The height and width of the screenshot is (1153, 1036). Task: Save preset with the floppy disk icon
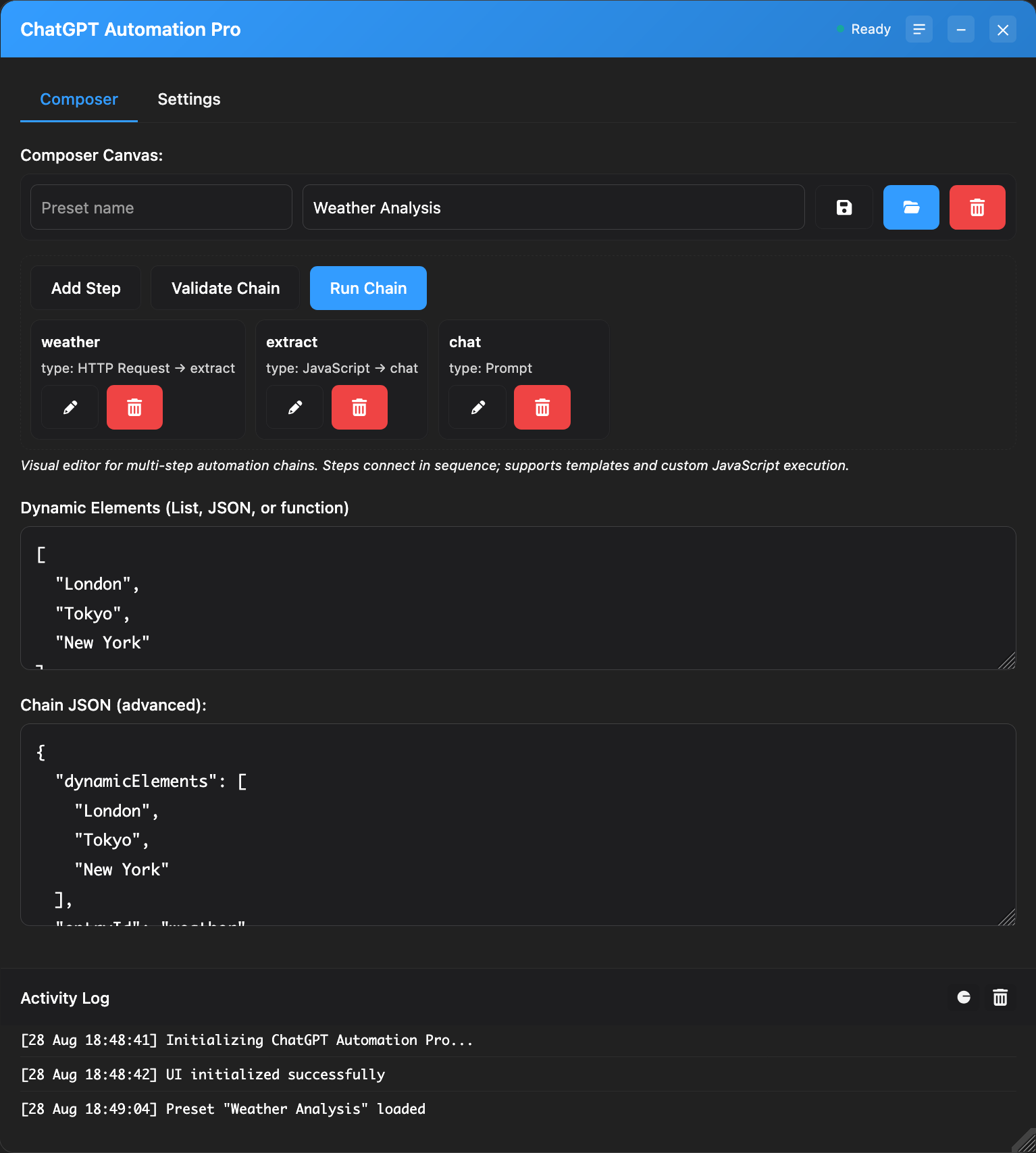(844, 207)
